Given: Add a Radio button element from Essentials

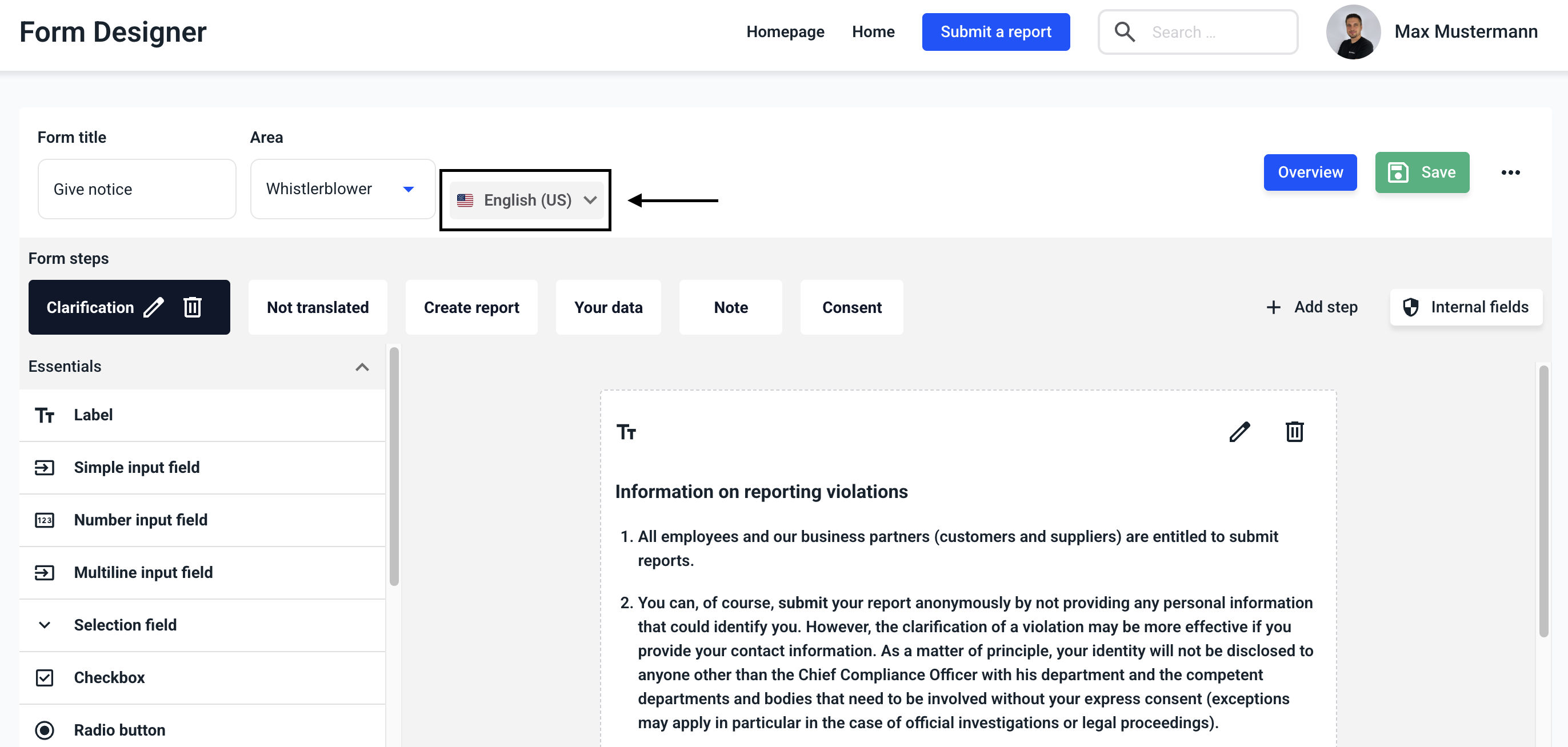Looking at the screenshot, I should (119, 730).
